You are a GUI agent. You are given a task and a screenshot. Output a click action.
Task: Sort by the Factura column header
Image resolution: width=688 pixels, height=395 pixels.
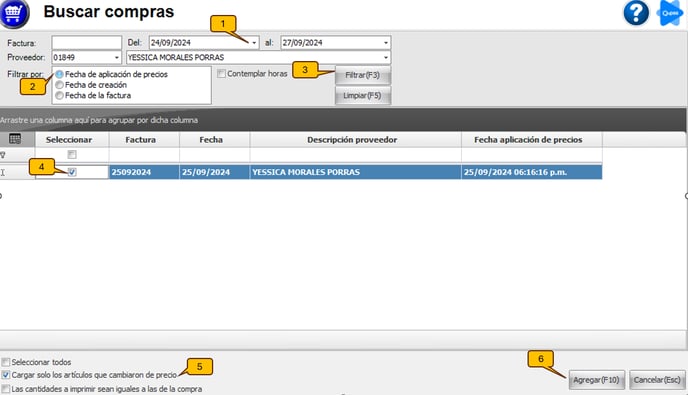pos(144,140)
